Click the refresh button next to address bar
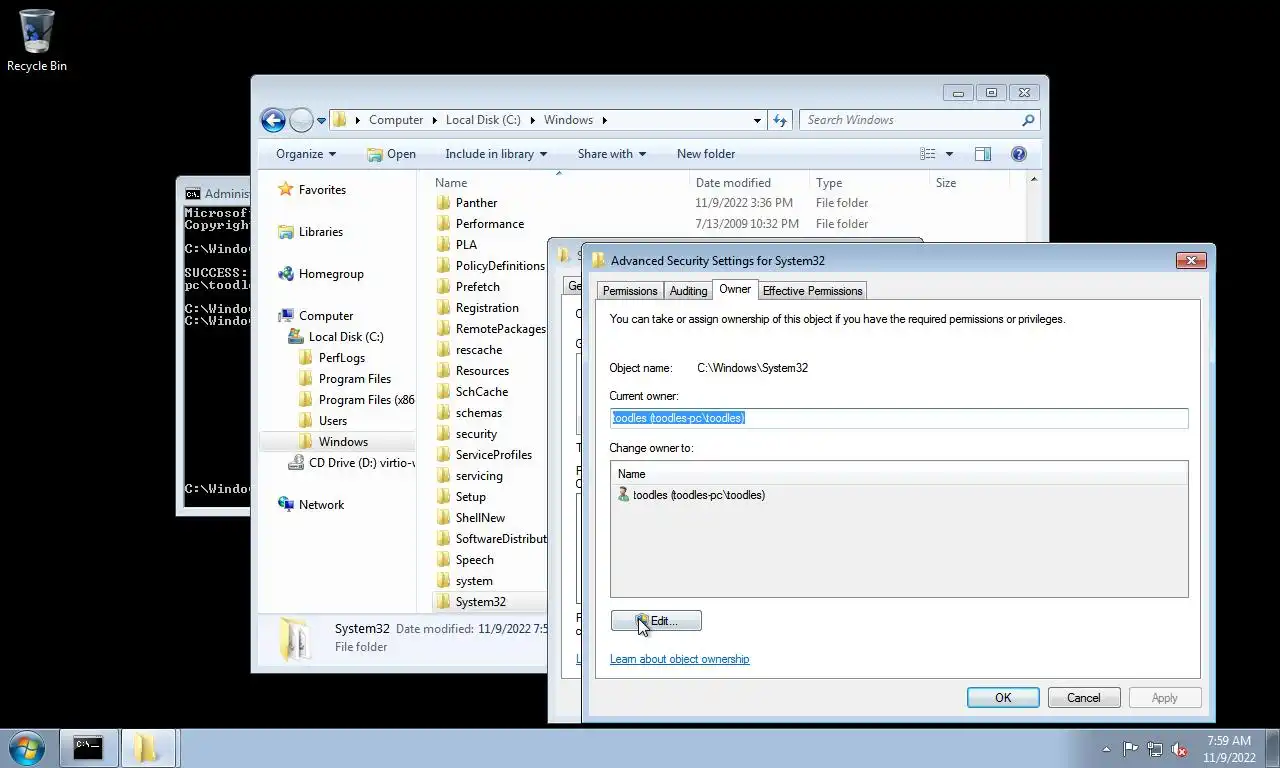 point(780,120)
